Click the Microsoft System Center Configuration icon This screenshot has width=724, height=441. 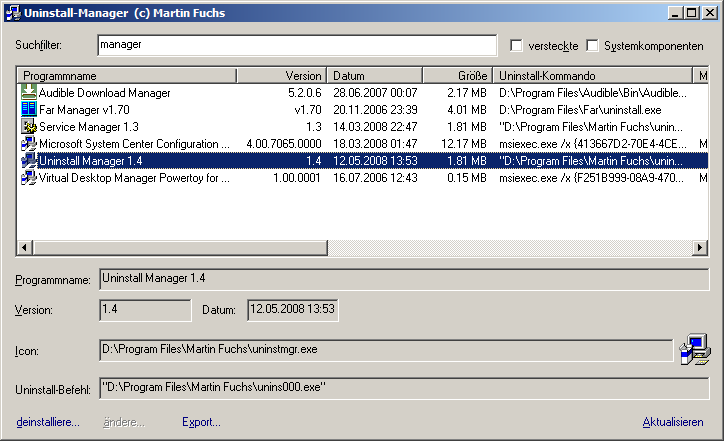pyautogui.click(x=29, y=143)
